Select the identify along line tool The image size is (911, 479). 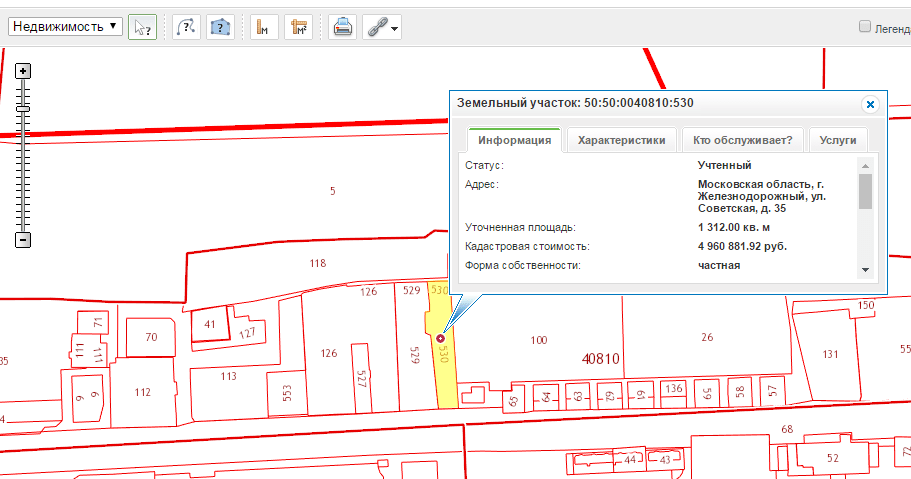click(186, 27)
